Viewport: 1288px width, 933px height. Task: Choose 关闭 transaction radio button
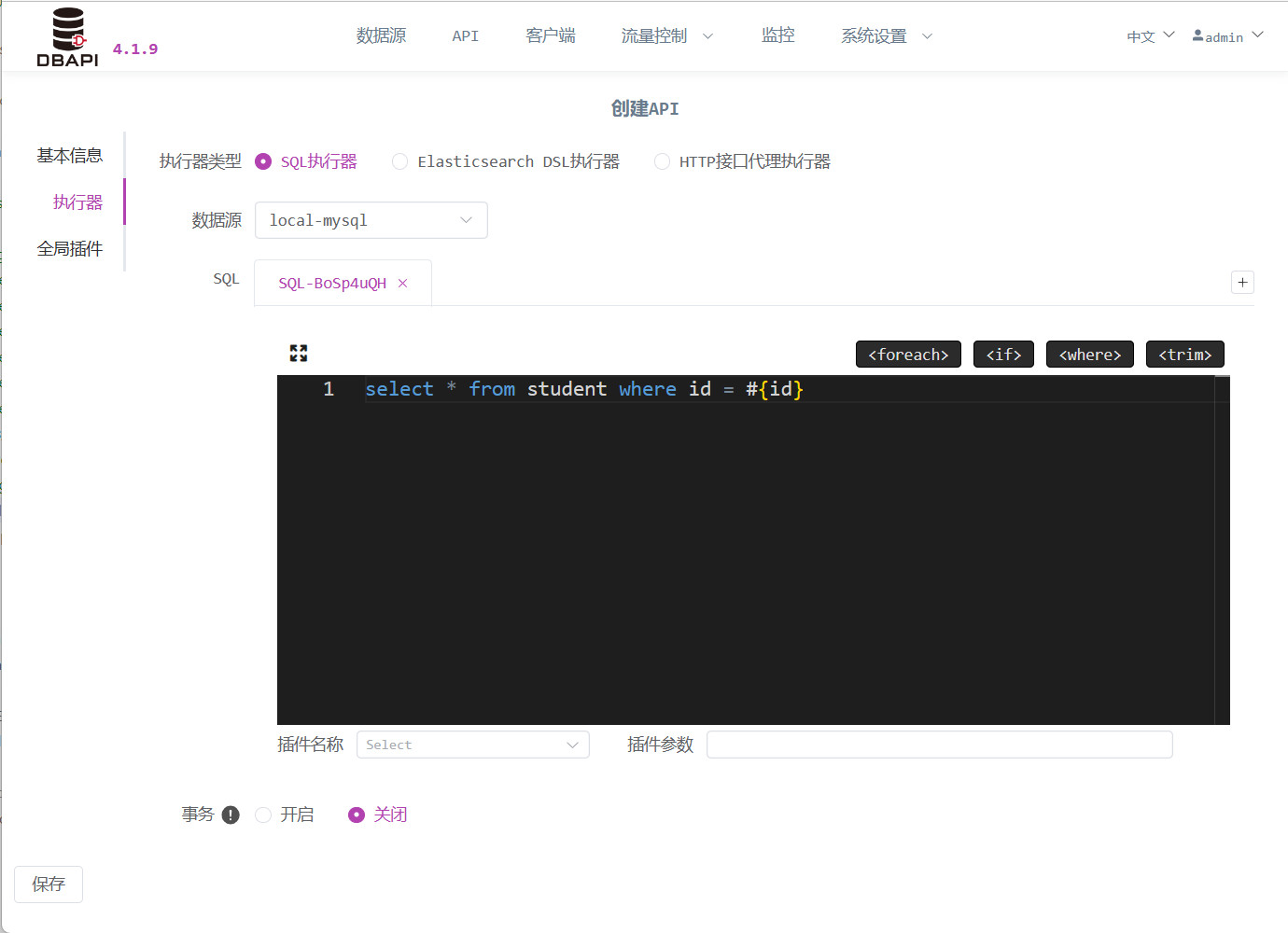tap(356, 815)
